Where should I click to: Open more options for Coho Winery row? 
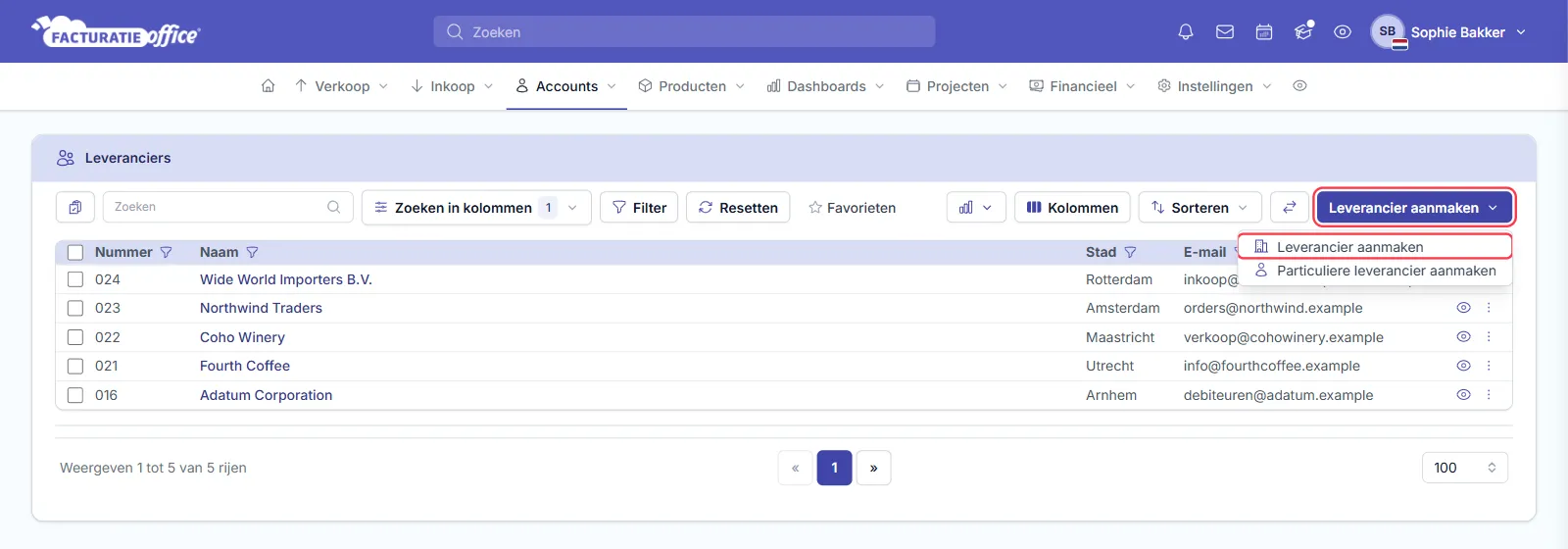point(1489,336)
